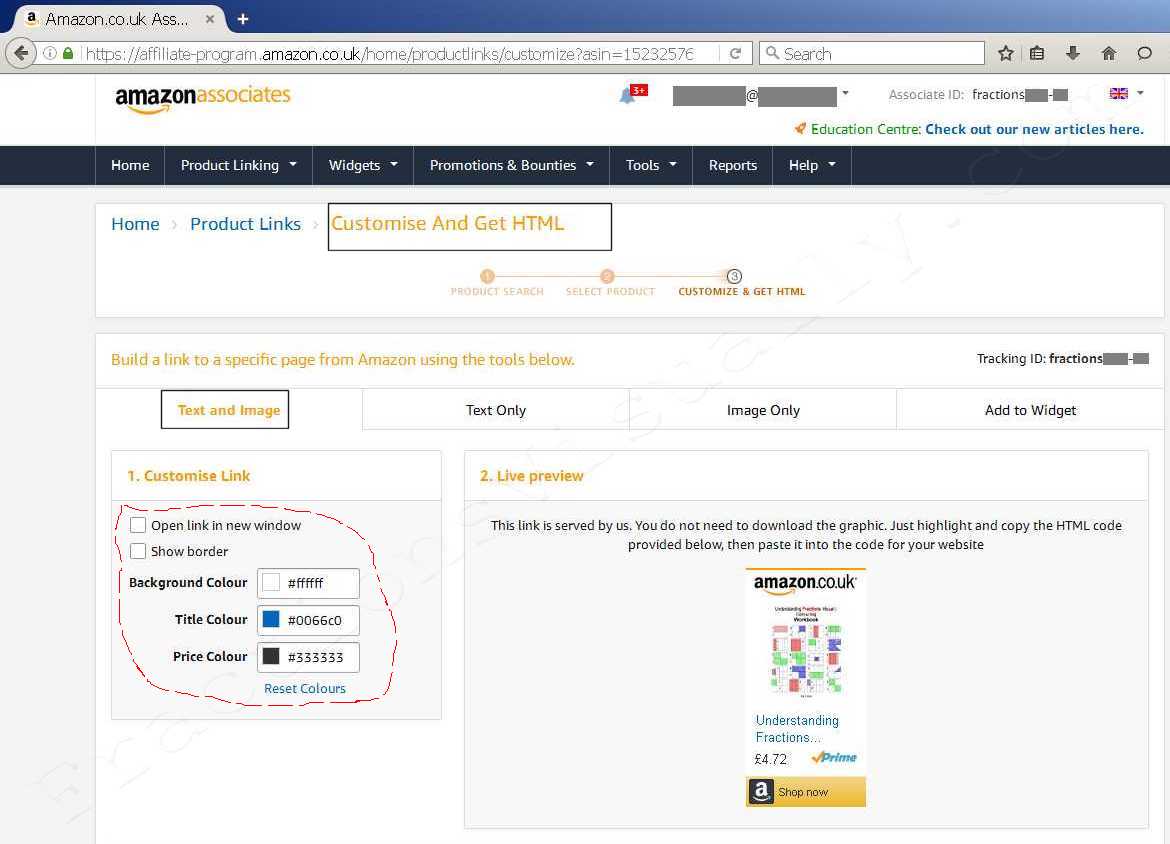Go to browser home page icon
Image resolution: width=1170 pixels, height=844 pixels.
tap(1109, 54)
